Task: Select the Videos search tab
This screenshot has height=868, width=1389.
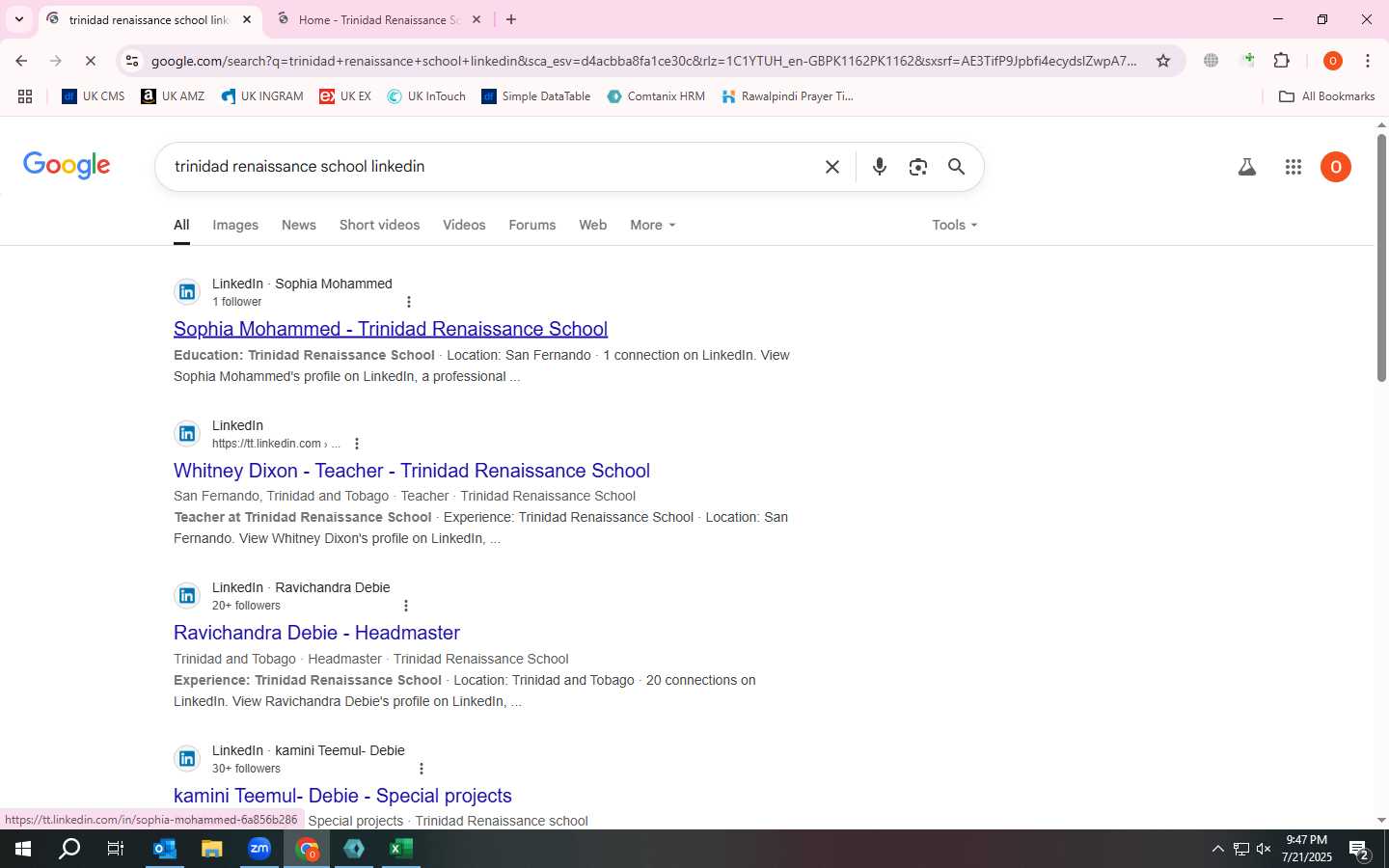Action: click(464, 225)
